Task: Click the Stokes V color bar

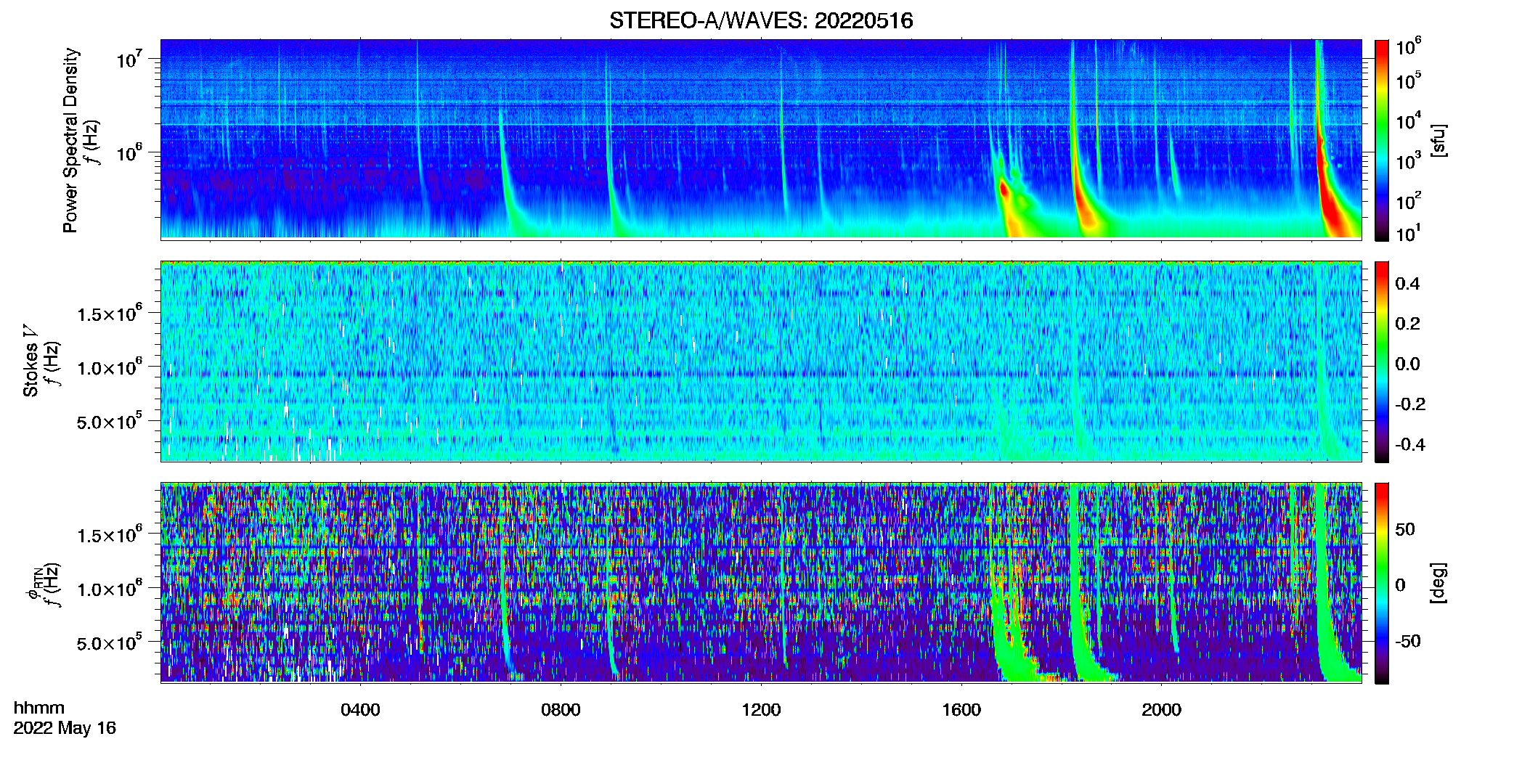Action: point(1381,362)
